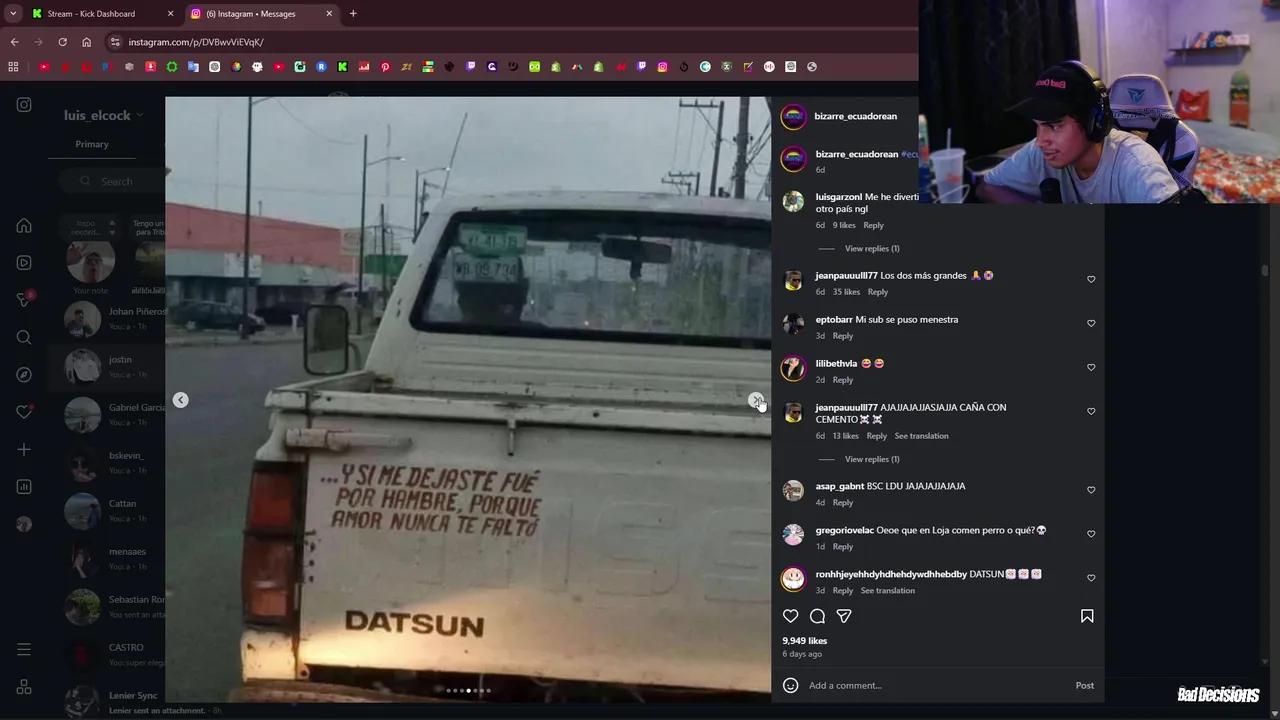Image resolution: width=1280 pixels, height=720 pixels.
Task: Reply to luisgarzonl's comment
Action: (x=873, y=225)
